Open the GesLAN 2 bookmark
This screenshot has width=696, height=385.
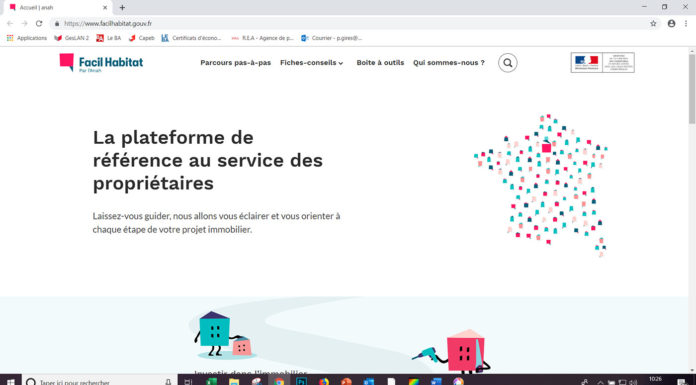(x=71, y=38)
